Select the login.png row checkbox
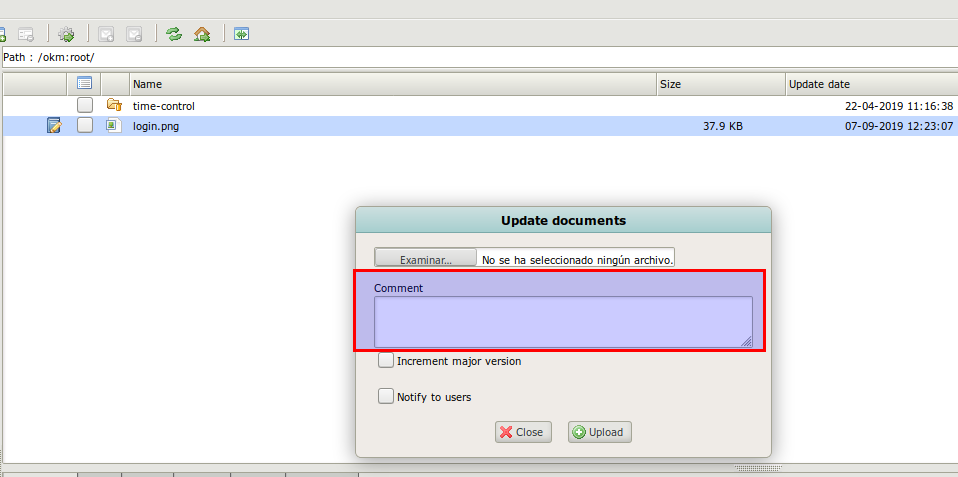Screen dimensions: 958x477 click(x=85, y=126)
